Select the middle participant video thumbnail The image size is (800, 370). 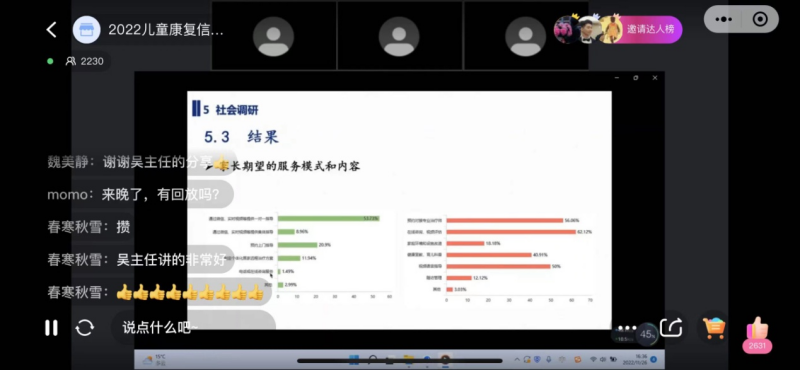399,36
